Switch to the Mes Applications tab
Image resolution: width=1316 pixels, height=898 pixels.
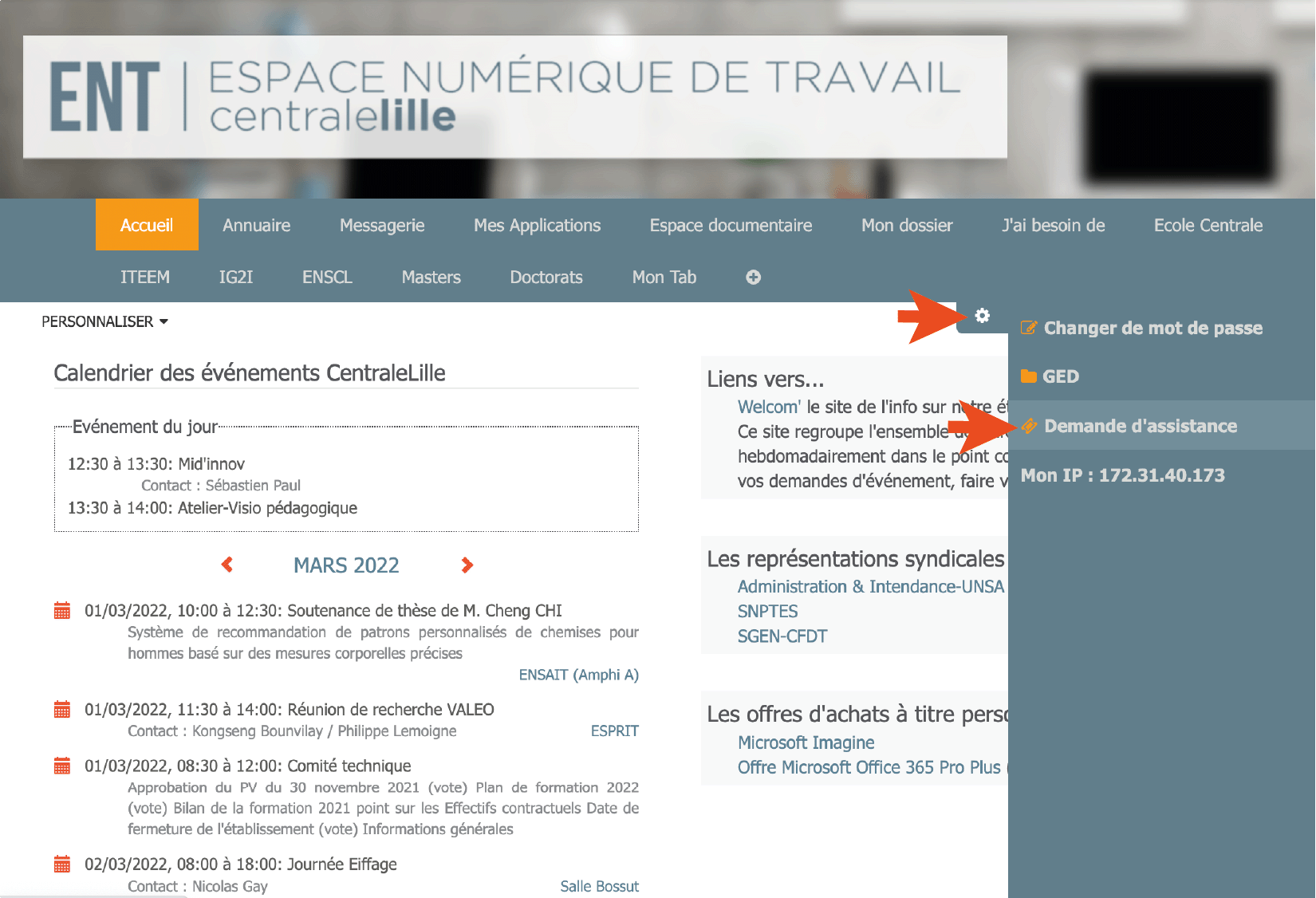point(537,226)
